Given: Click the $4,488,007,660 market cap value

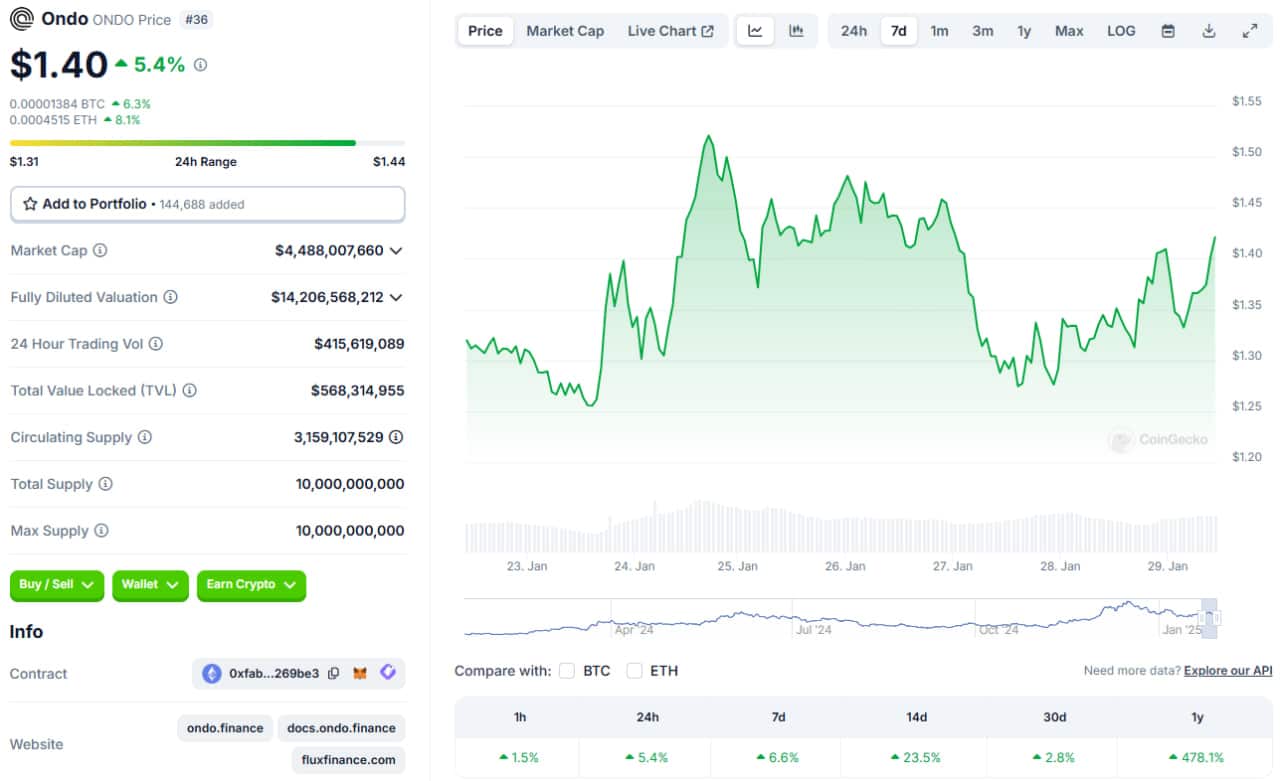Looking at the screenshot, I should (x=329, y=251).
